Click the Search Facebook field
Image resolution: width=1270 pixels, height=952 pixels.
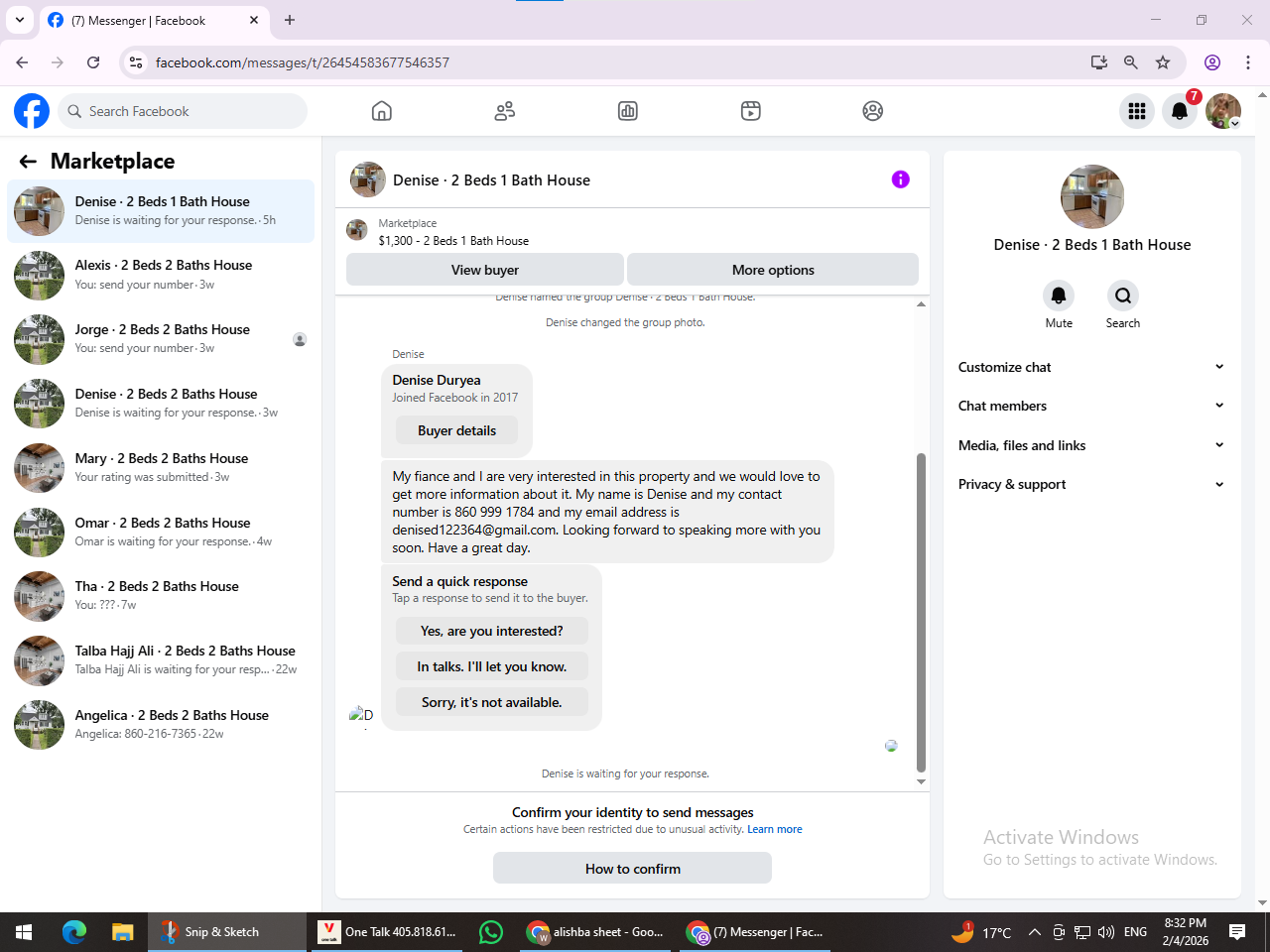pyautogui.click(x=183, y=111)
